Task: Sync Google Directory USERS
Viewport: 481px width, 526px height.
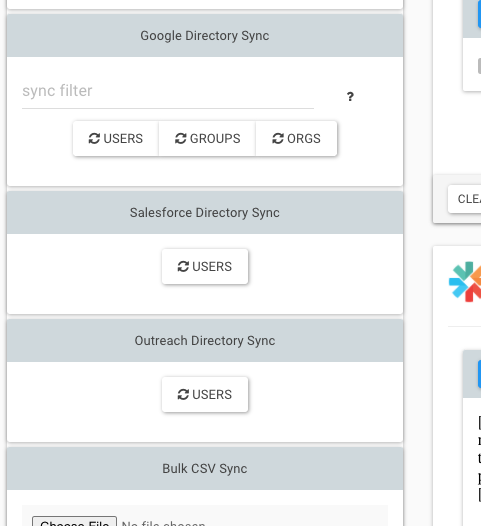Action: click(x=116, y=139)
